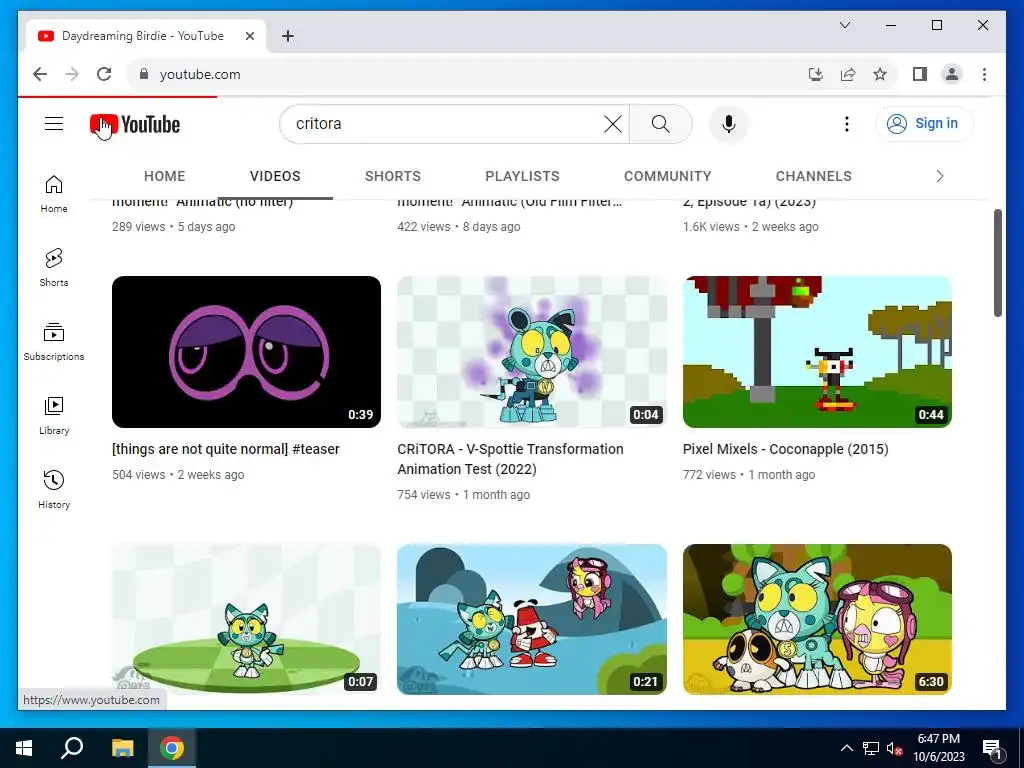Image resolution: width=1024 pixels, height=768 pixels.
Task: Clear the search text with the X icon
Action: pos(613,123)
